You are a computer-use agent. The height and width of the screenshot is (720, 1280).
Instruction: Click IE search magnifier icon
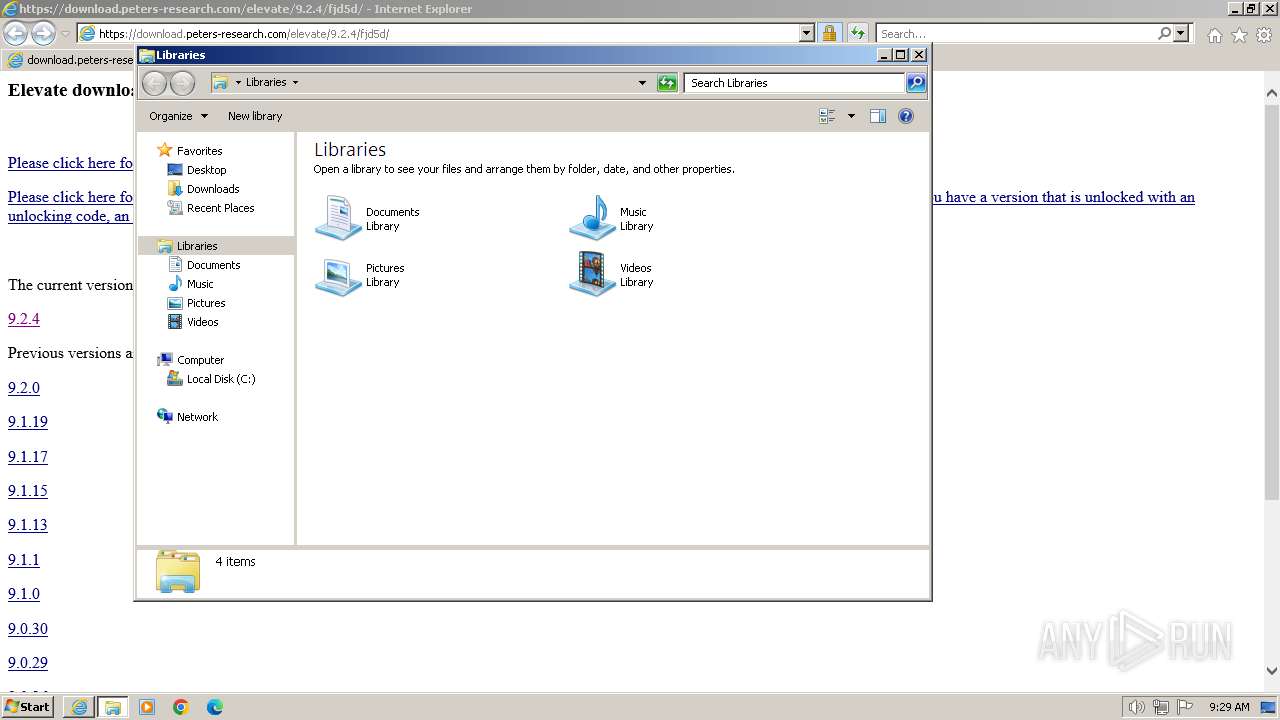pos(1164,33)
